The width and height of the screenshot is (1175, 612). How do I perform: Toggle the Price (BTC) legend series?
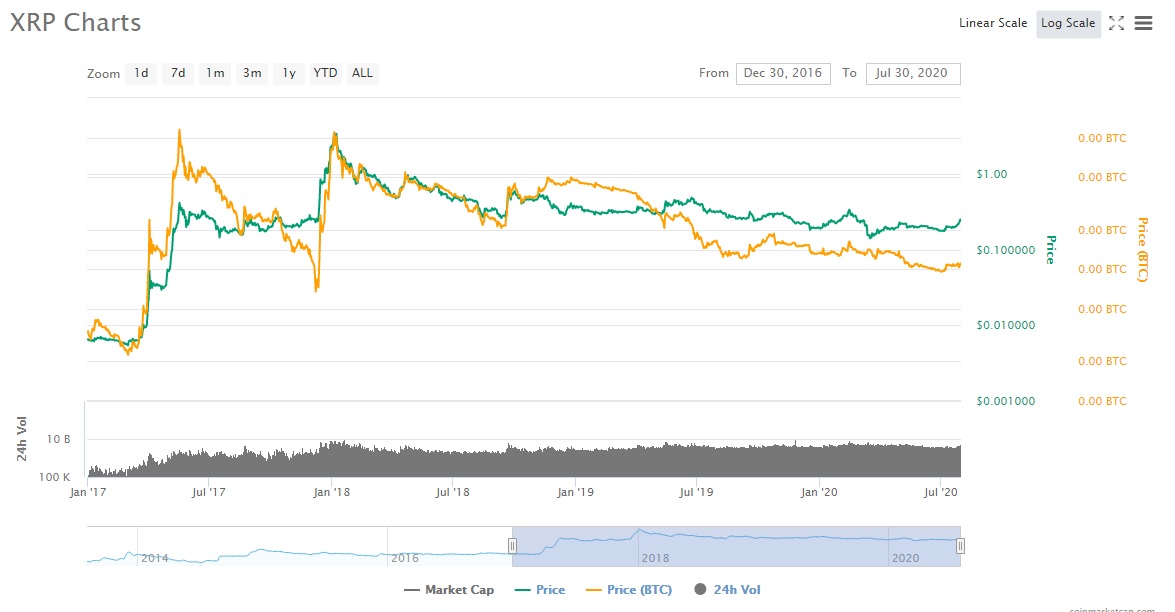629,590
